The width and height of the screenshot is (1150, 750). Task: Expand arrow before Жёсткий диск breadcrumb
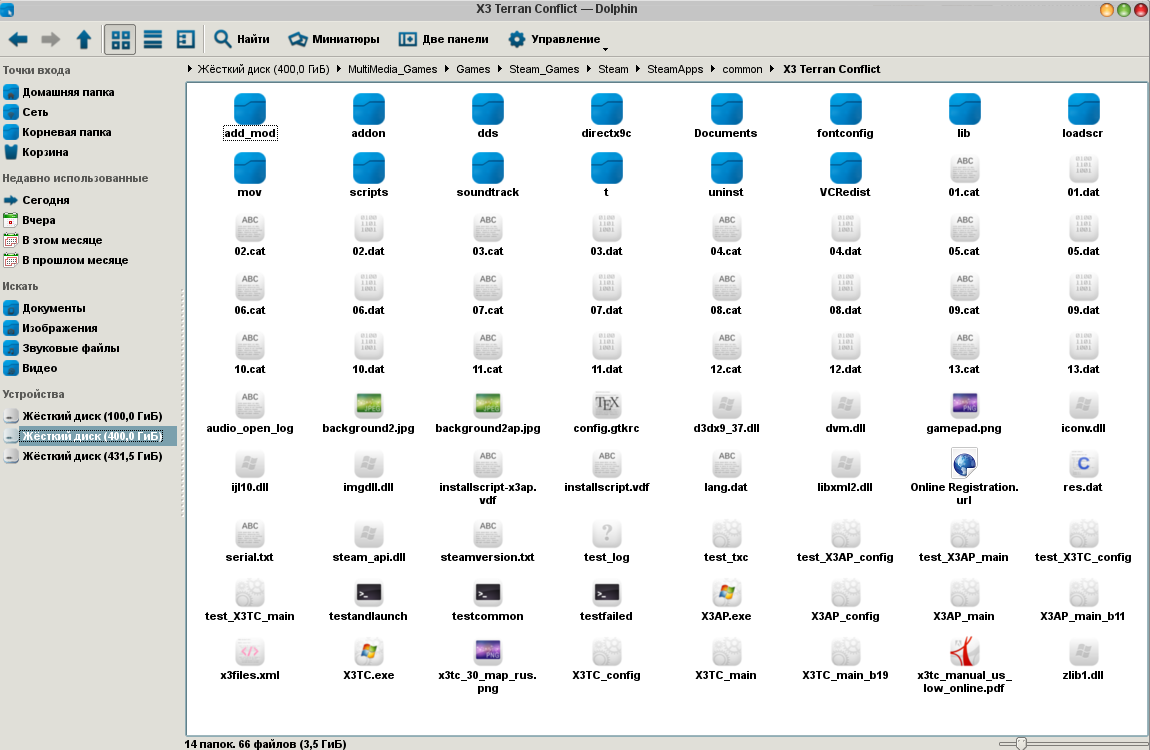click(x=190, y=69)
